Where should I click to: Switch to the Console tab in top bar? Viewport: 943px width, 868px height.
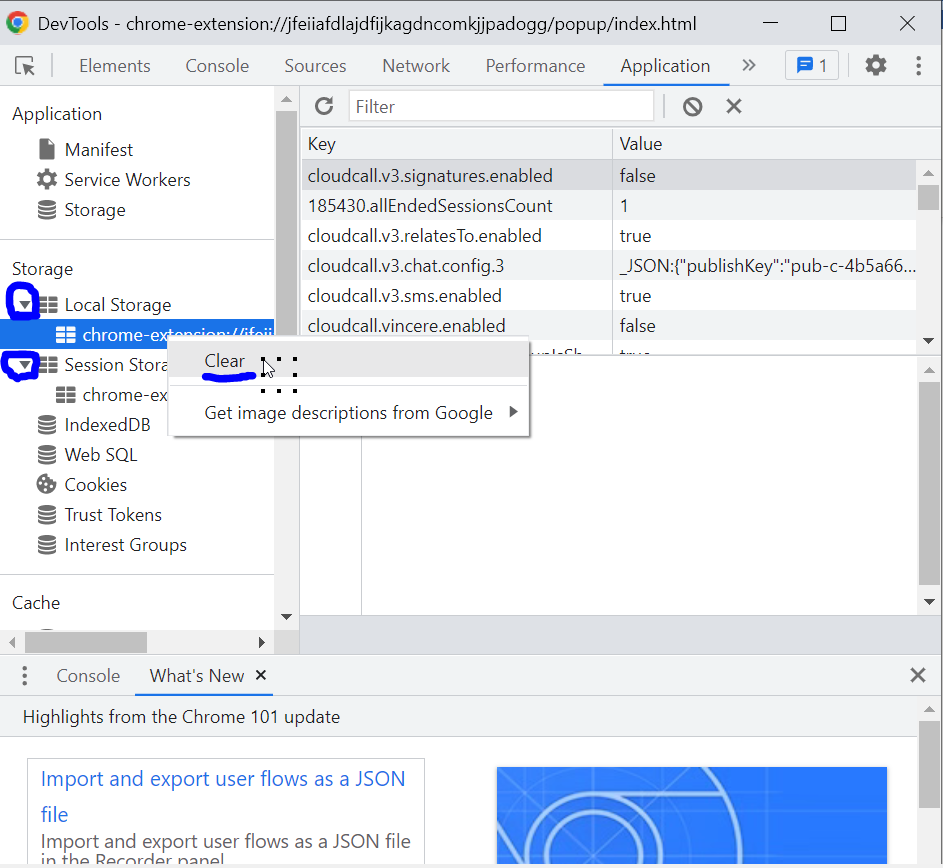coord(217,66)
